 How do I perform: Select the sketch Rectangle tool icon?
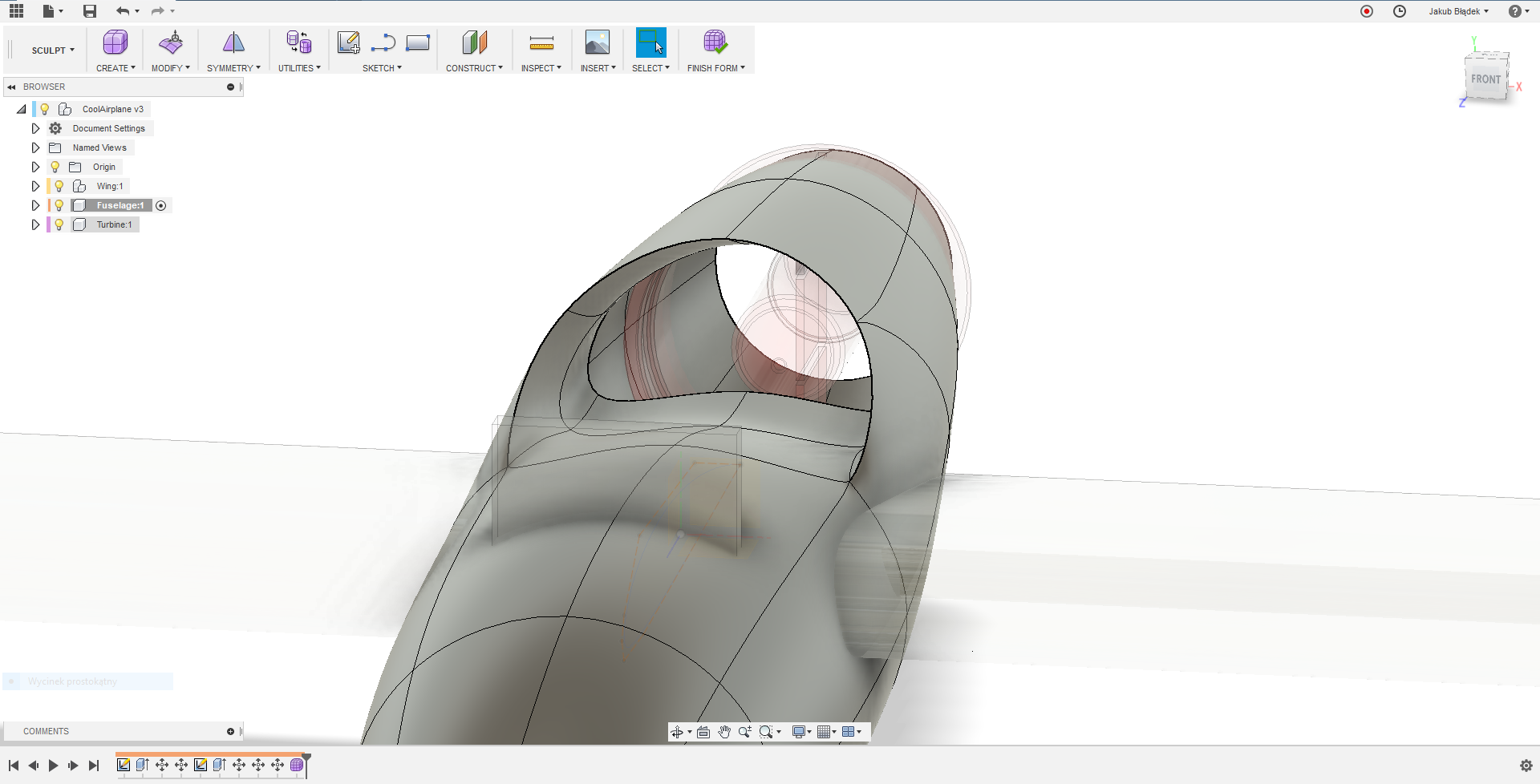click(x=418, y=42)
